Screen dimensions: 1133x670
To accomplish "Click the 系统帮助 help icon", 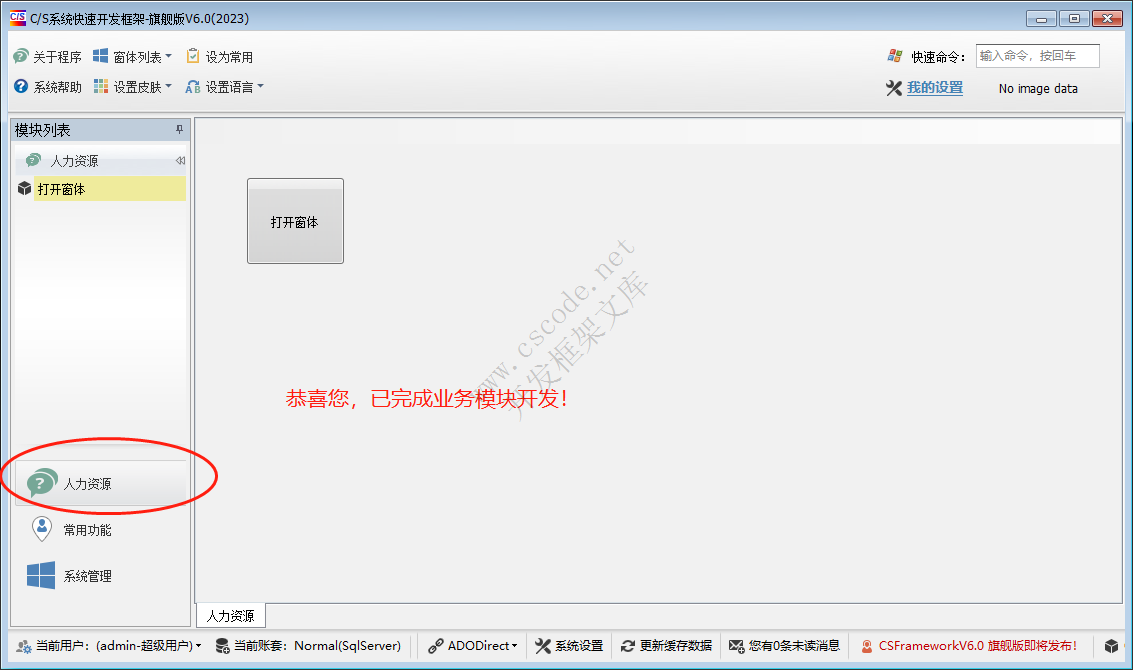I will 21,87.
